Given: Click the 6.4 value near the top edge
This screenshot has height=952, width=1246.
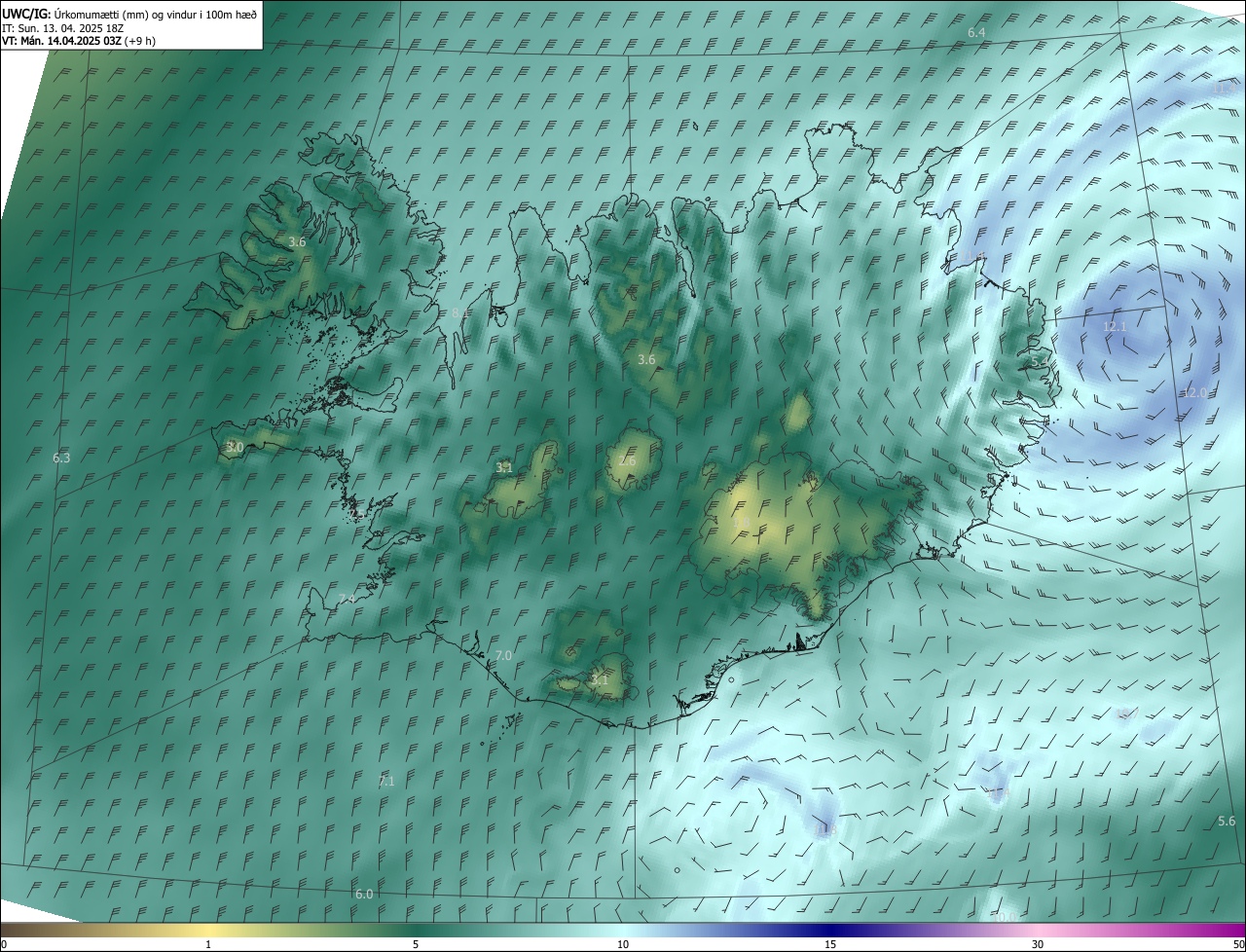Looking at the screenshot, I should tap(976, 33).
